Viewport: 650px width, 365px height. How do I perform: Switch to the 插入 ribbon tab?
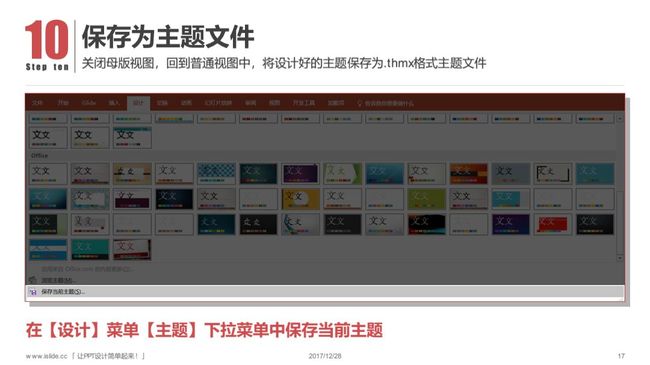(x=114, y=102)
